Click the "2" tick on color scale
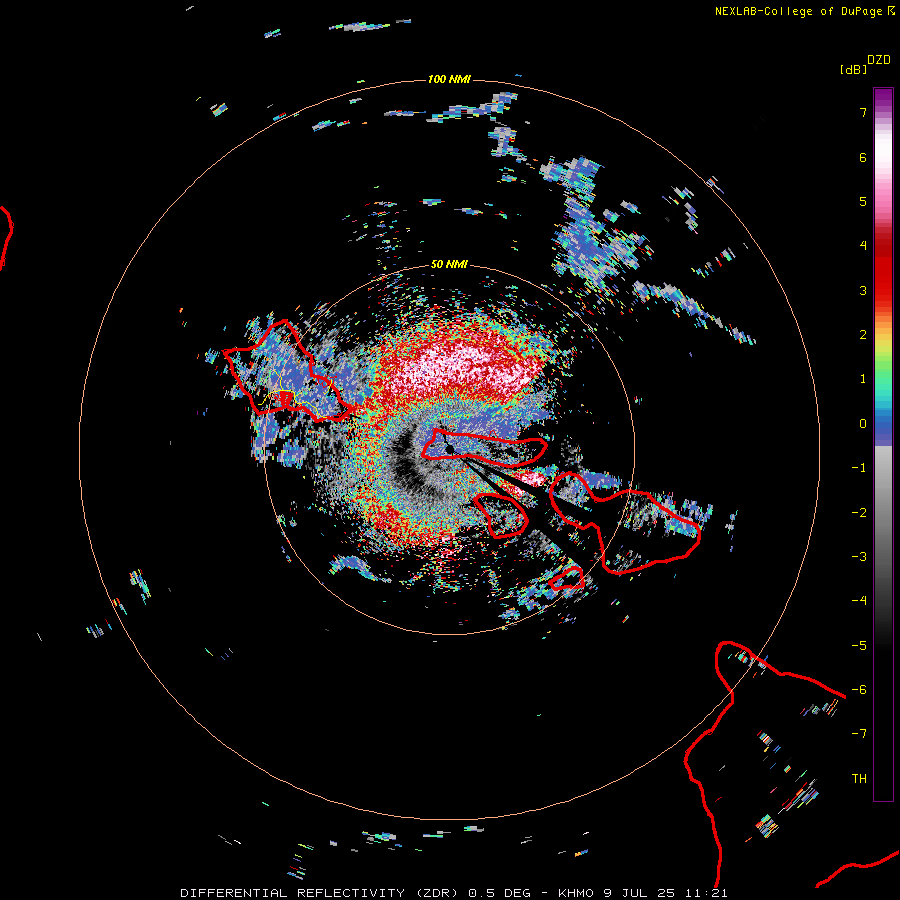This screenshot has width=900, height=900. click(x=863, y=335)
